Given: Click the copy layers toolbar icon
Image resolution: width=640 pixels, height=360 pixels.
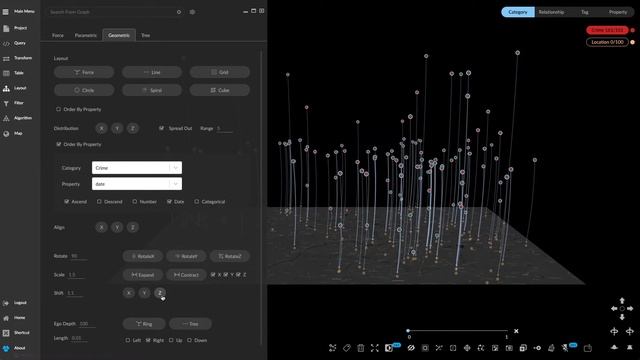Looking at the screenshot, I should pos(523,348).
